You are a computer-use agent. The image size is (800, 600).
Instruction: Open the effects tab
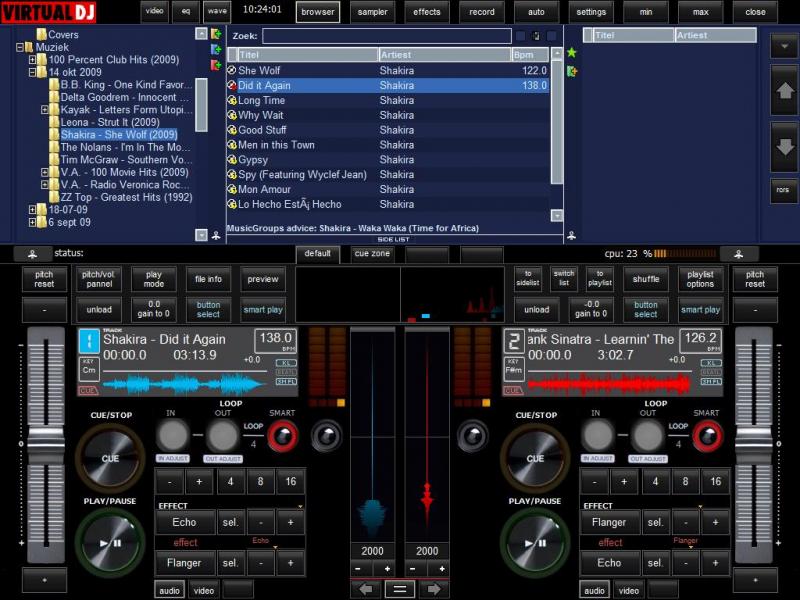427,12
